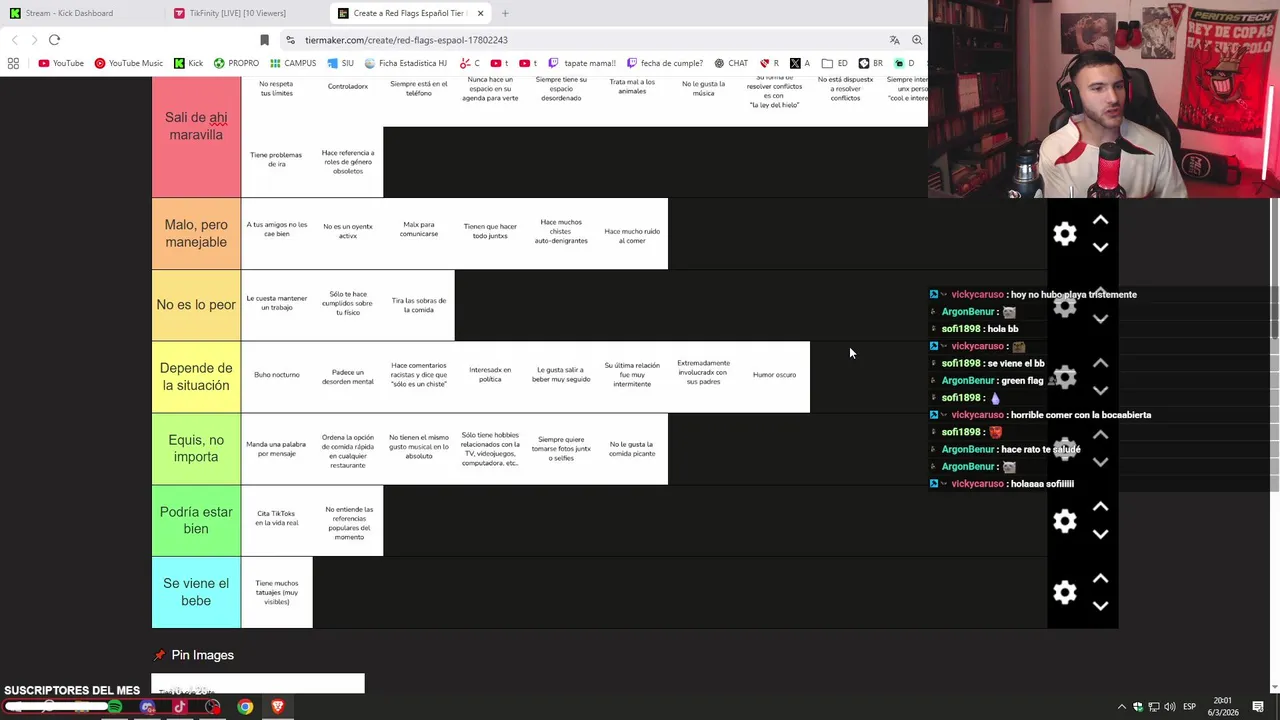
Task: Open the browser apps grid icon
Action: tap(13, 63)
